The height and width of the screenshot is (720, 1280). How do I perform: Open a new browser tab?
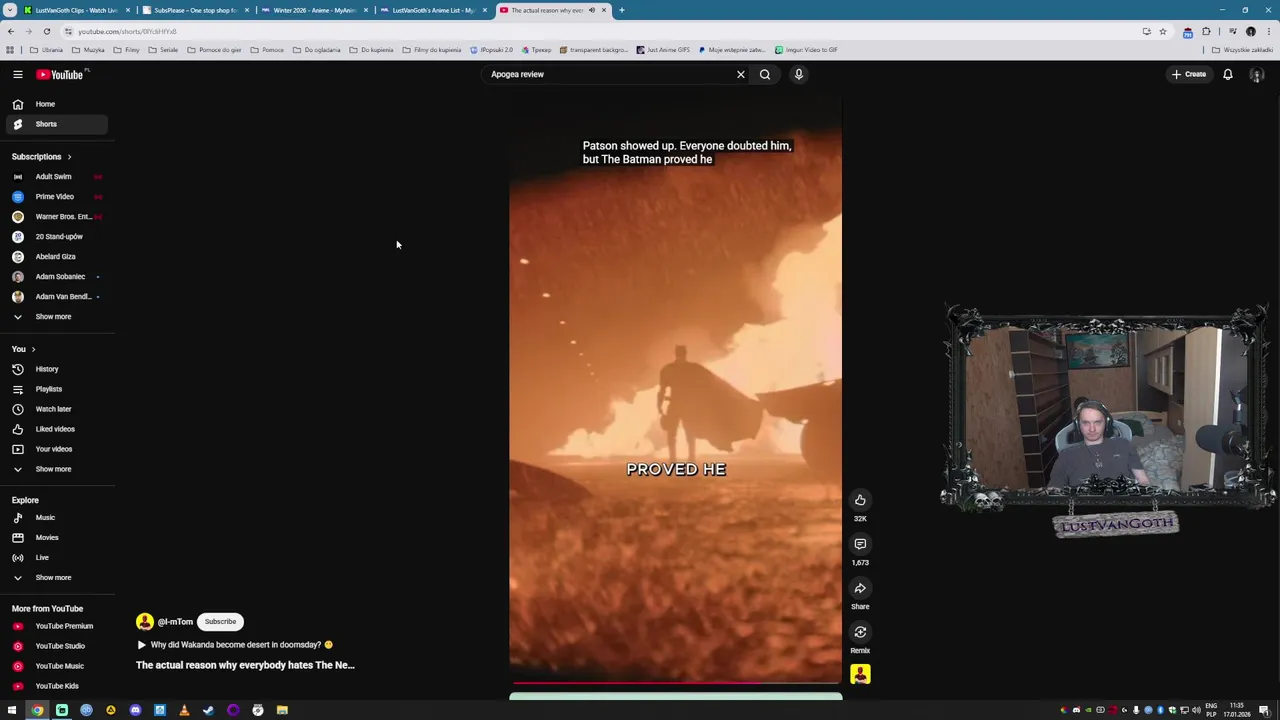pos(621,10)
